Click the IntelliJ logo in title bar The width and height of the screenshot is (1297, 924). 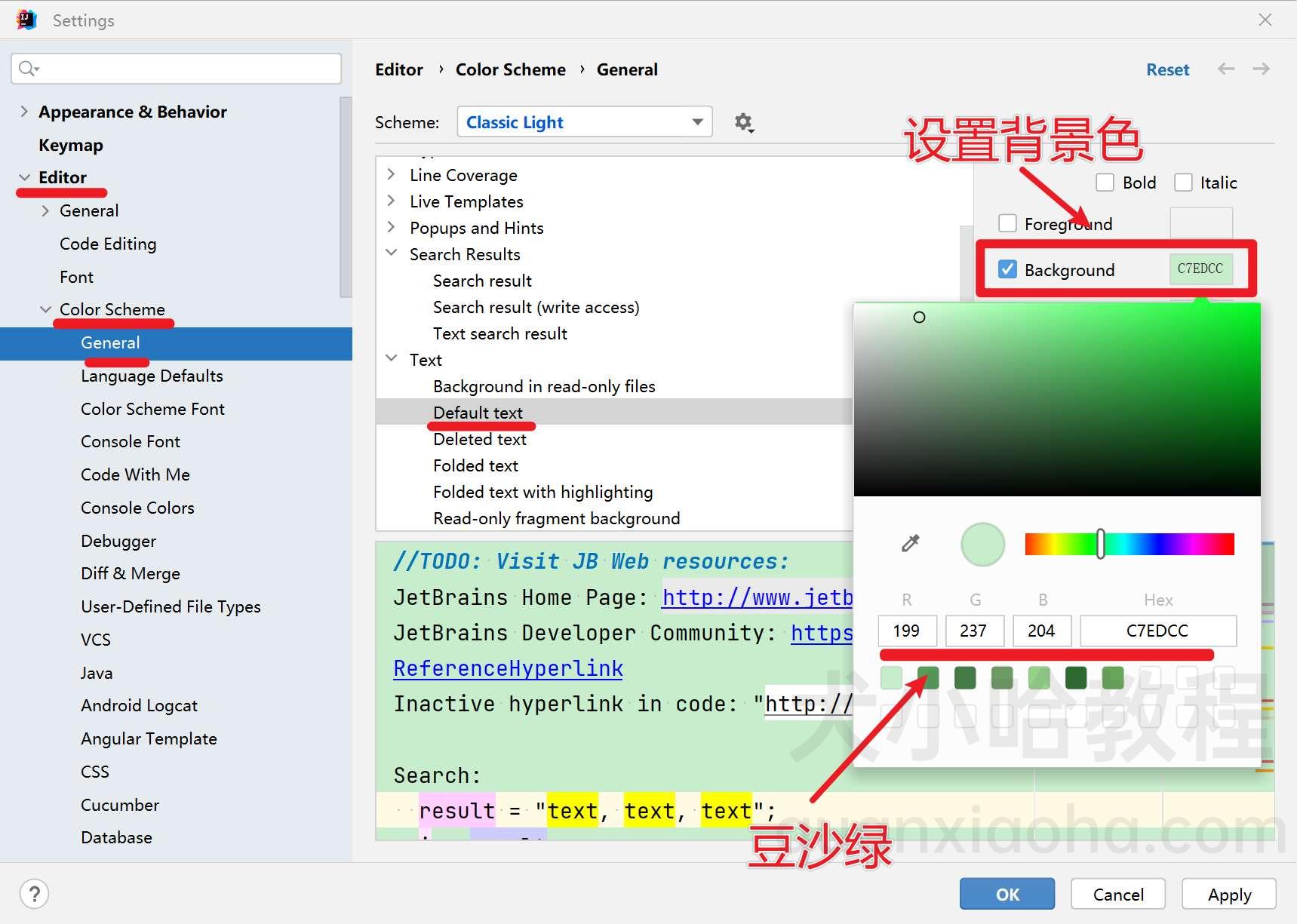pos(26,20)
